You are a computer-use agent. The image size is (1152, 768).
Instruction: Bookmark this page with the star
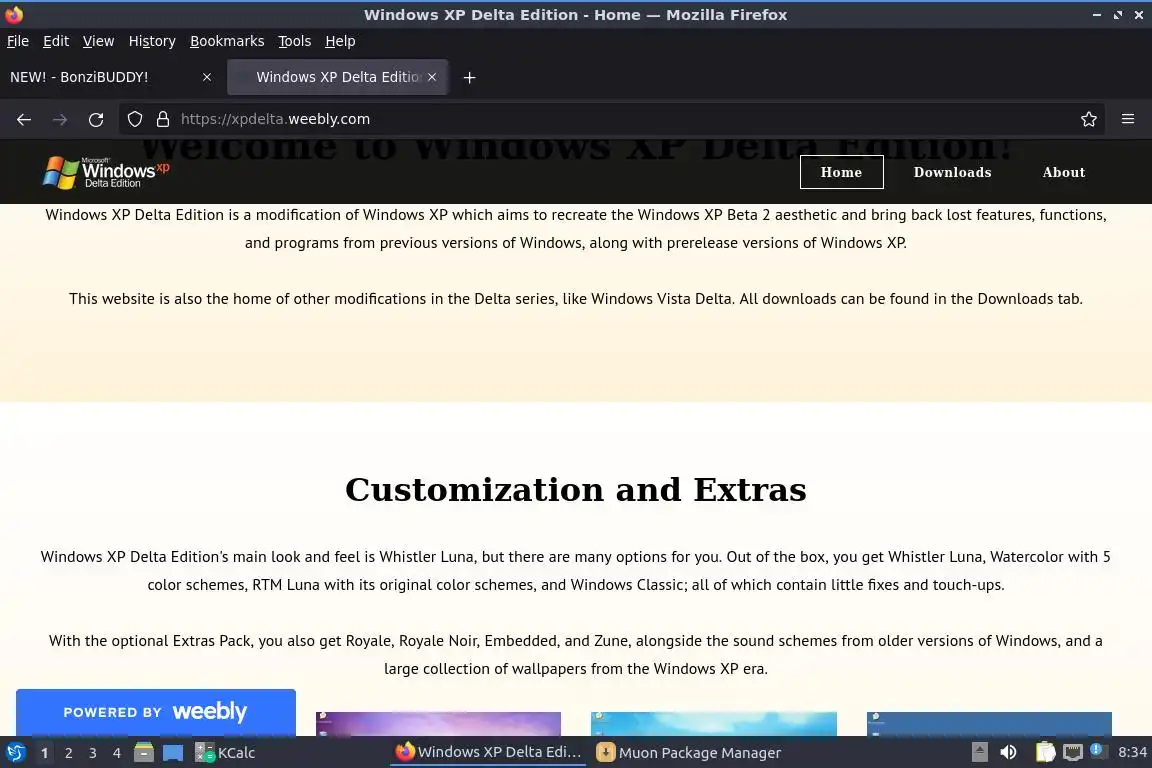(x=1089, y=119)
